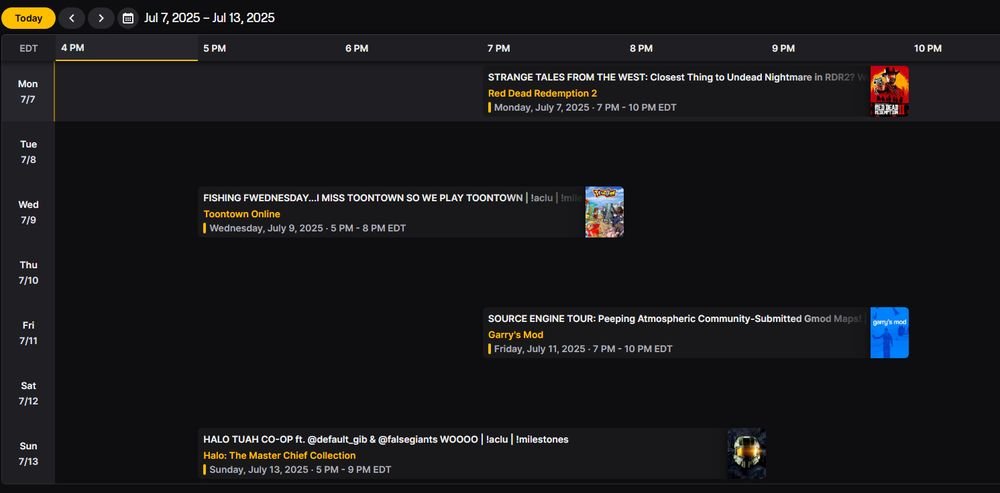The image size is (1000, 493).
Task: Select the Wednesday, July 9 time text
Action: pos(307,228)
